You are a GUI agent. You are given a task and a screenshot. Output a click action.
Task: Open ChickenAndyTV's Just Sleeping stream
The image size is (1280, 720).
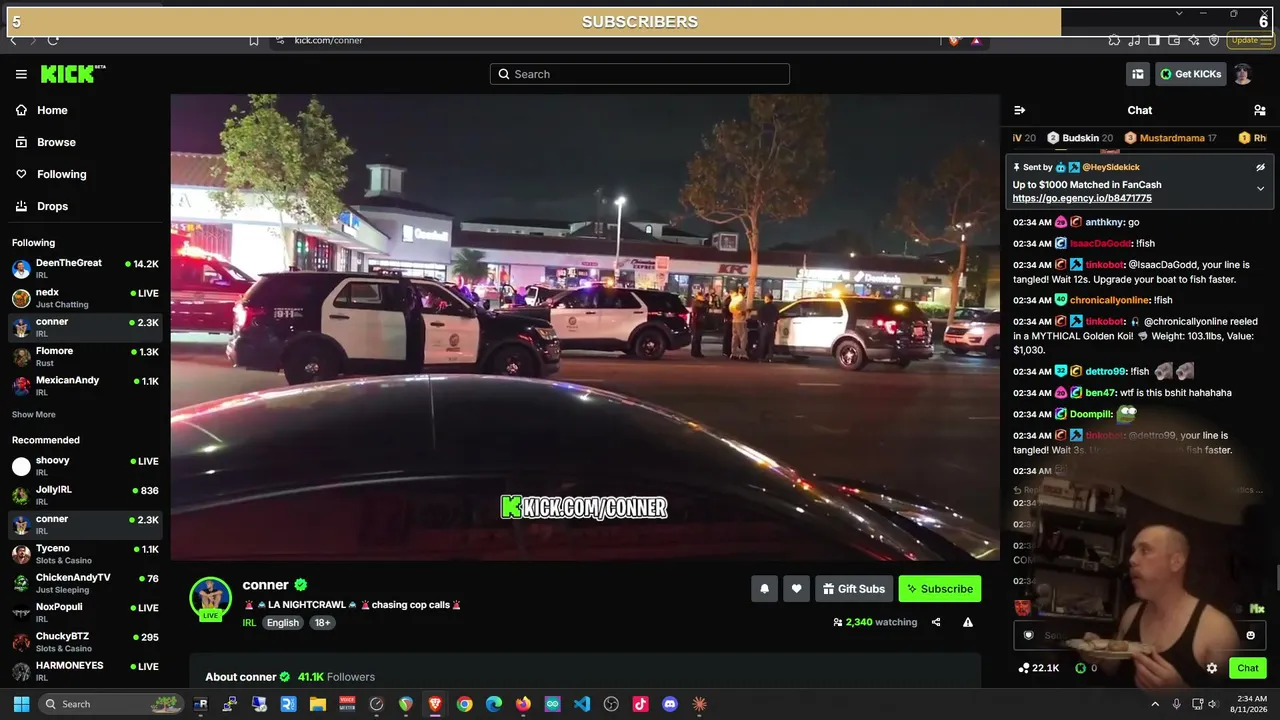coord(85,583)
